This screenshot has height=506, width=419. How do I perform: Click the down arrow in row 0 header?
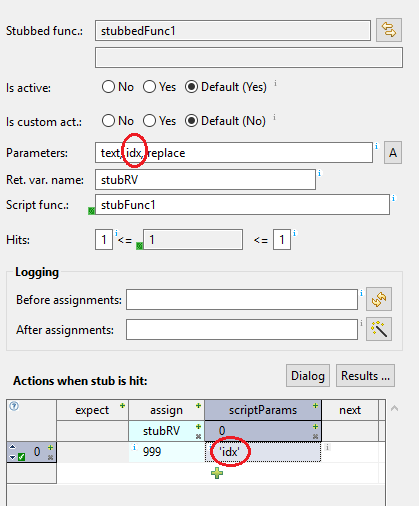point(12,457)
